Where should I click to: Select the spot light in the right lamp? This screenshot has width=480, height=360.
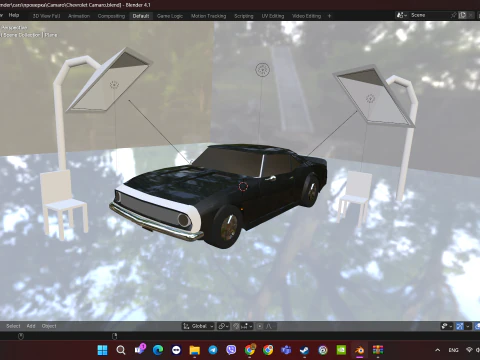pyautogui.click(x=370, y=98)
